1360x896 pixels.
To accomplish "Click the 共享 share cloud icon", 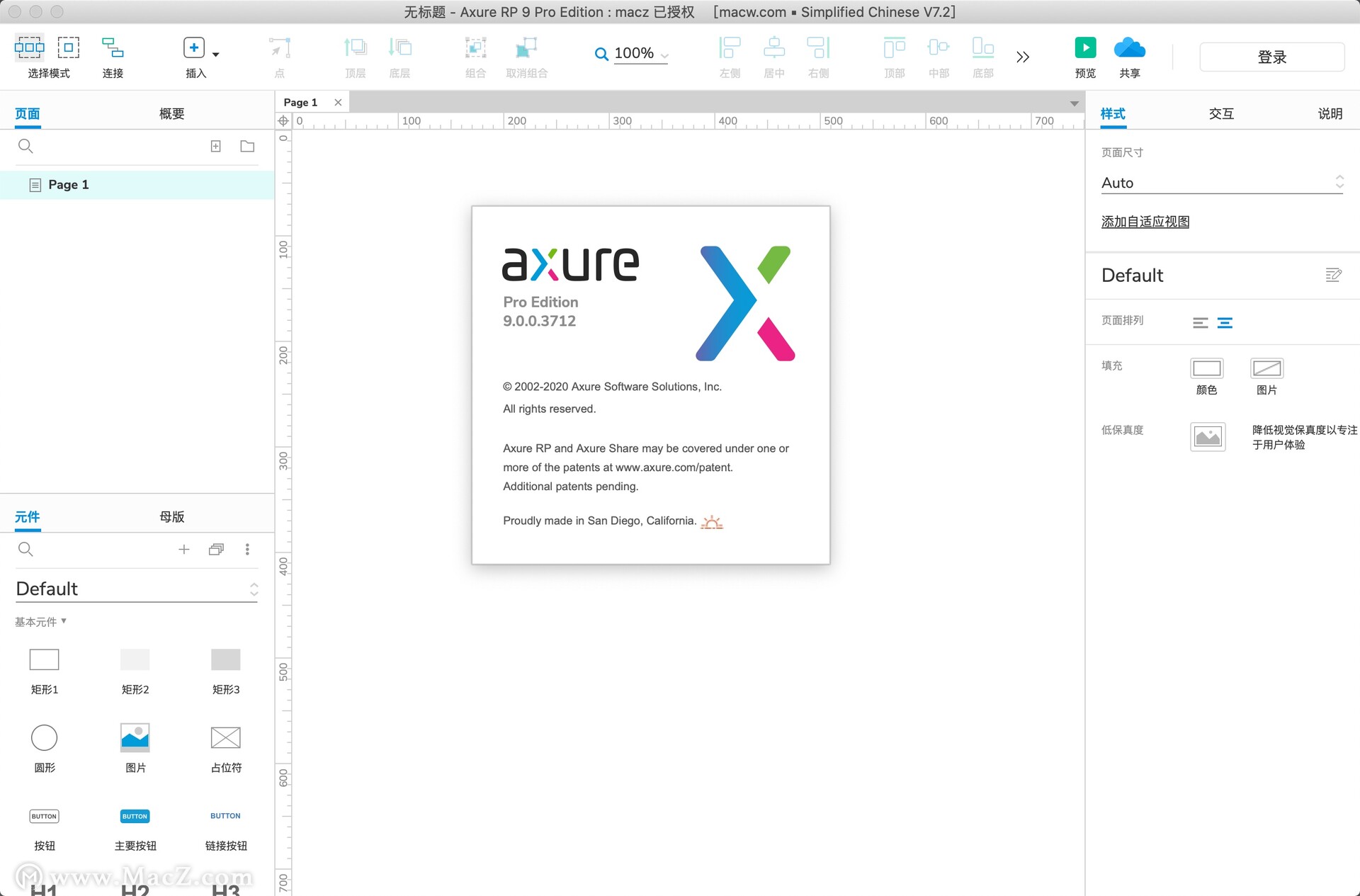I will (1130, 47).
